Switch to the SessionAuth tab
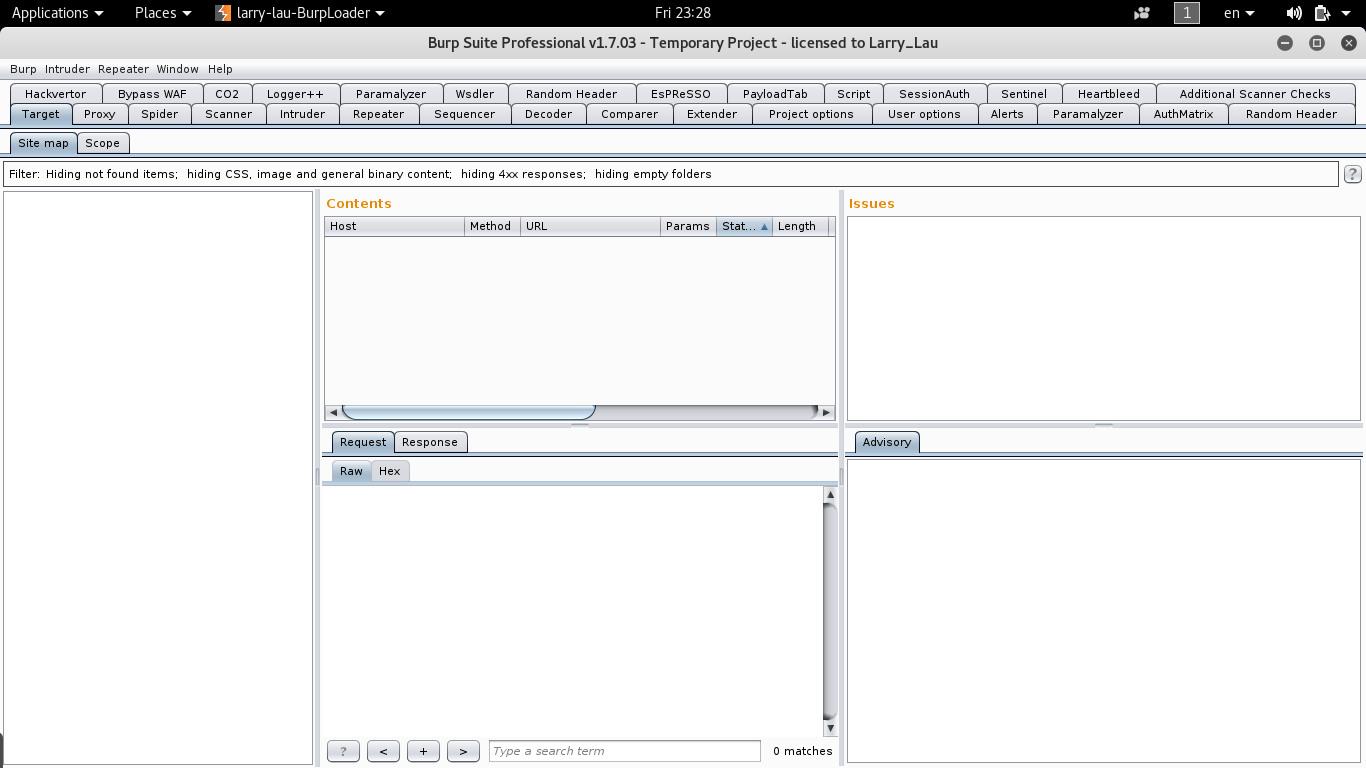1366x768 pixels. point(935,94)
